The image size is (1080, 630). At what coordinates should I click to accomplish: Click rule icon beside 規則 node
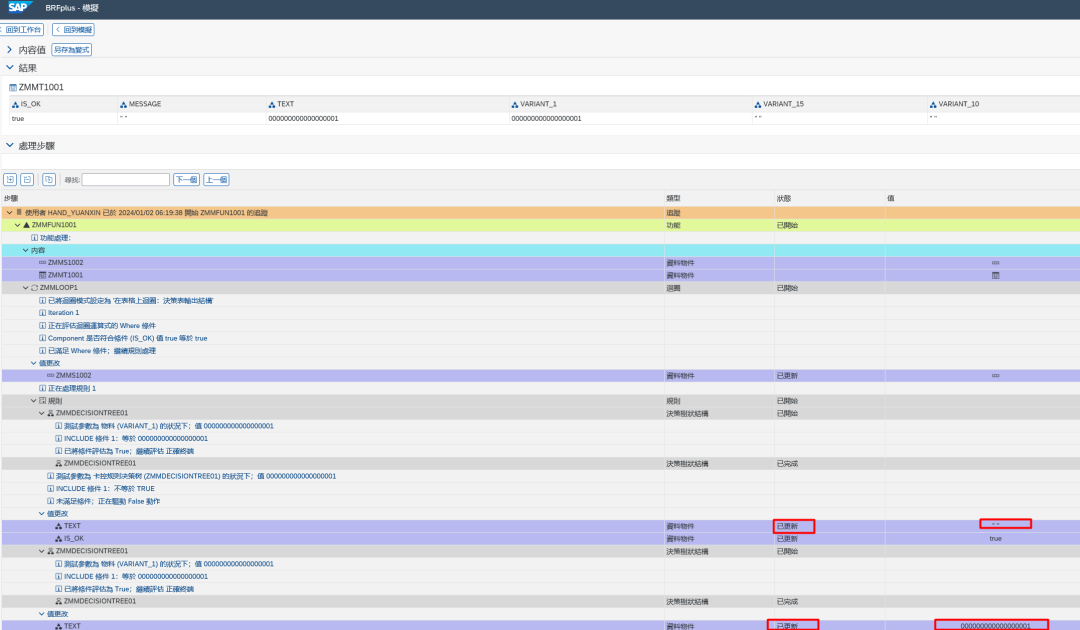43,401
